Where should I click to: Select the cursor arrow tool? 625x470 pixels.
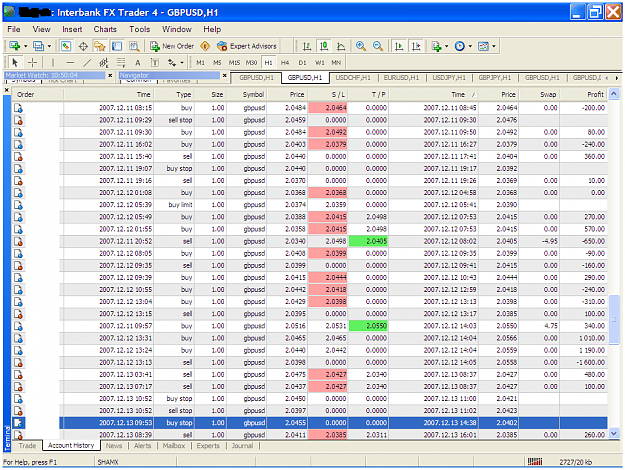pyautogui.click(x=15, y=63)
